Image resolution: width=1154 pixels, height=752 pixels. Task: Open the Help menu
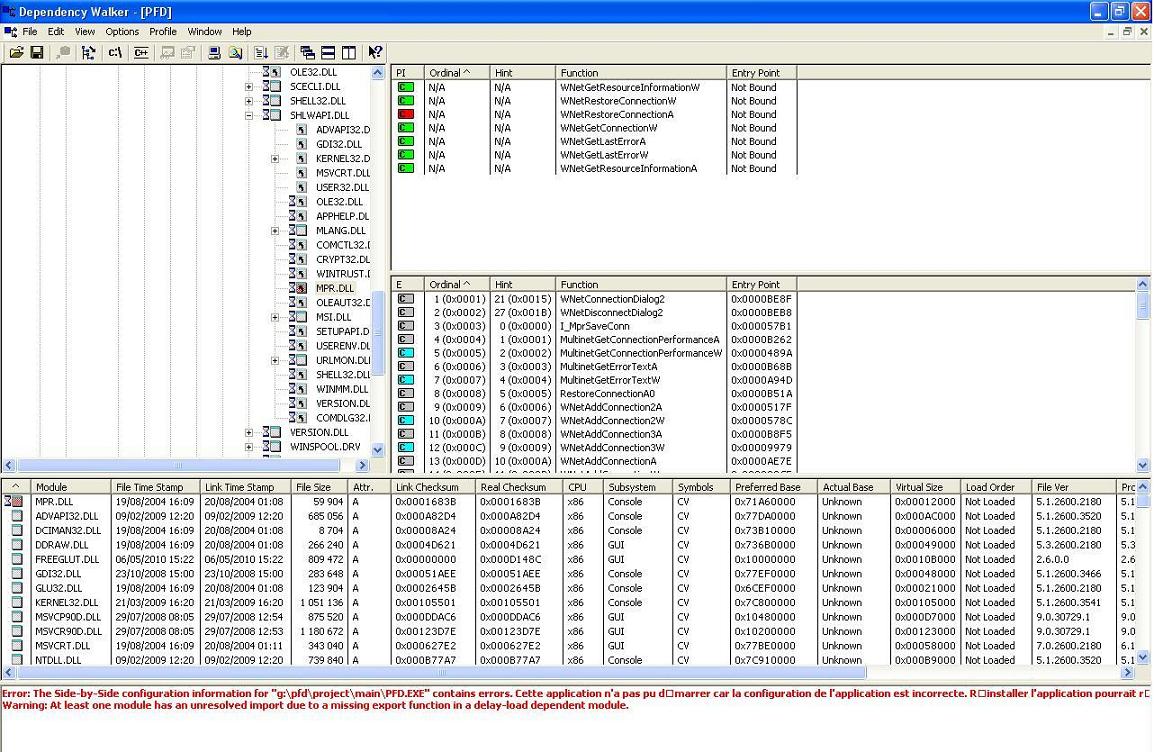[242, 32]
